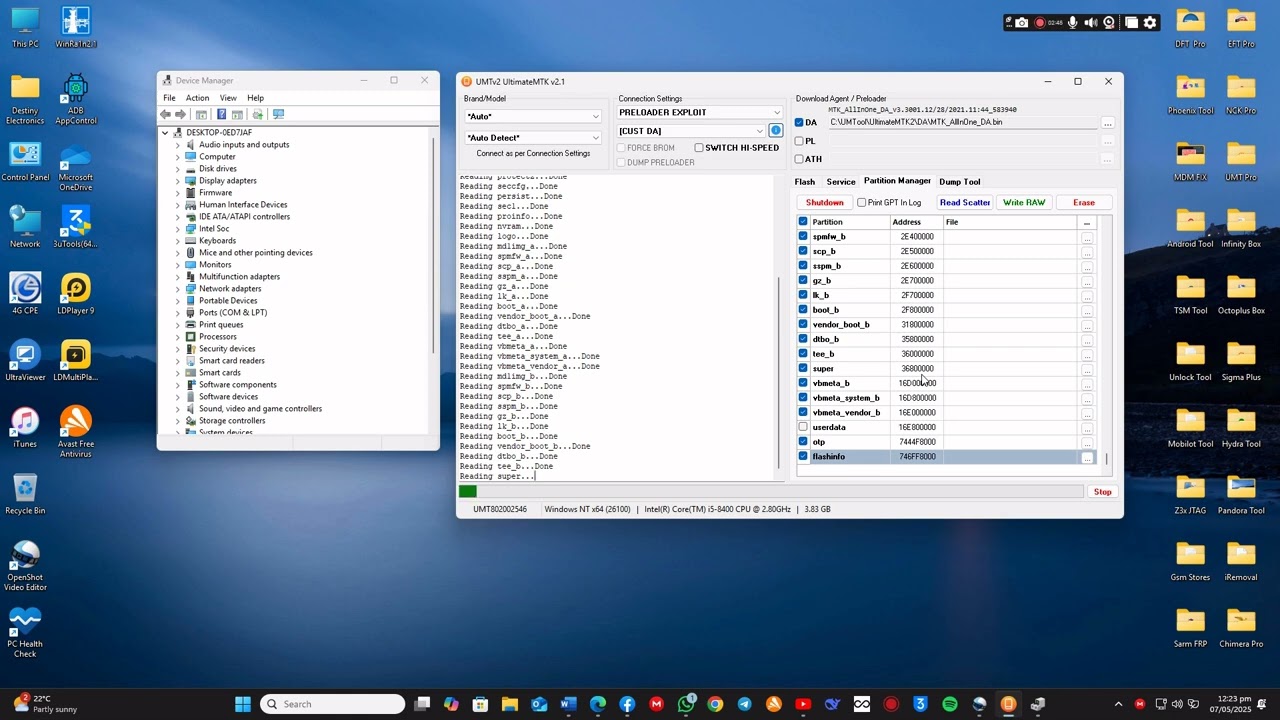This screenshot has height=720, width=1280.
Task: Click the Windows Start button
Action: pos(243,704)
